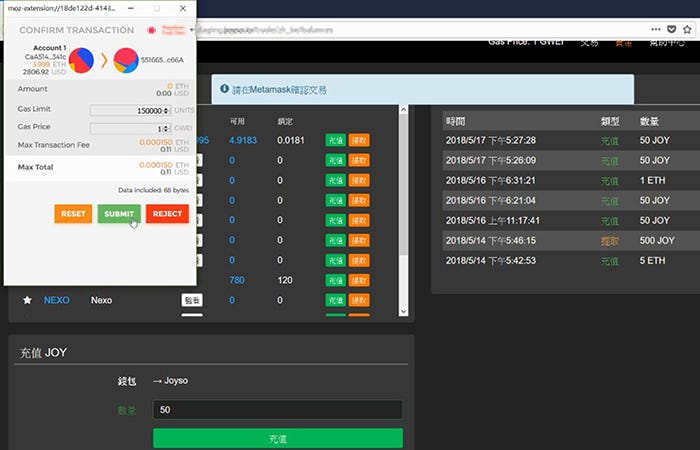Click the 時間 column header
Viewport: 700px width, 450px height.
455,121
